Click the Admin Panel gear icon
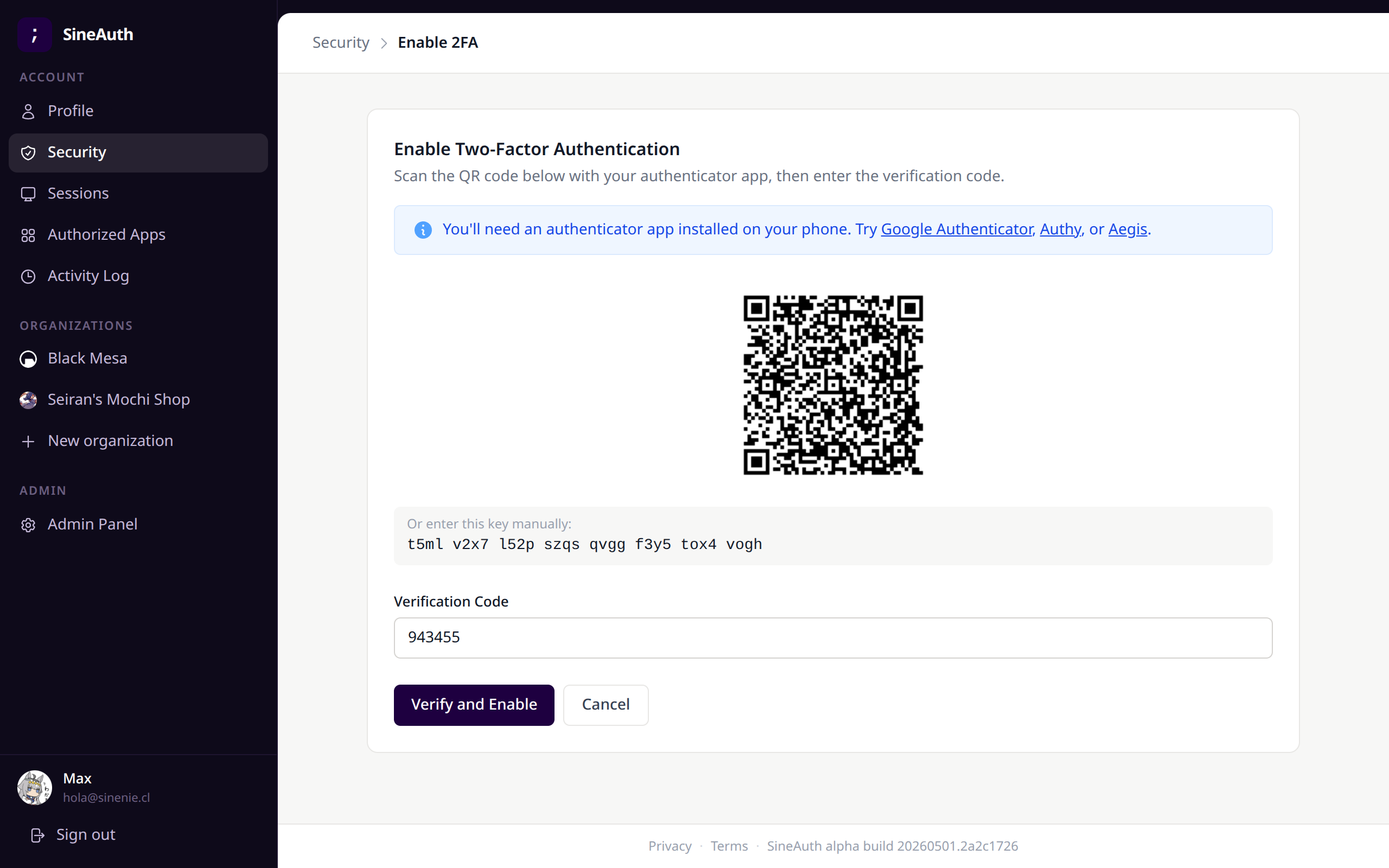This screenshot has height=868, width=1389. tap(28, 525)
